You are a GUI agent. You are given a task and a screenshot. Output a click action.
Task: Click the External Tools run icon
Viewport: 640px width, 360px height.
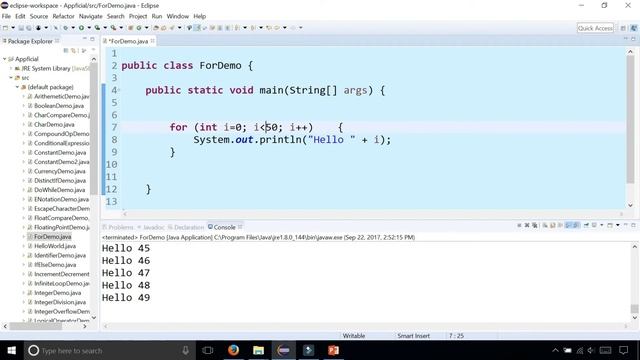coord(113,28)
